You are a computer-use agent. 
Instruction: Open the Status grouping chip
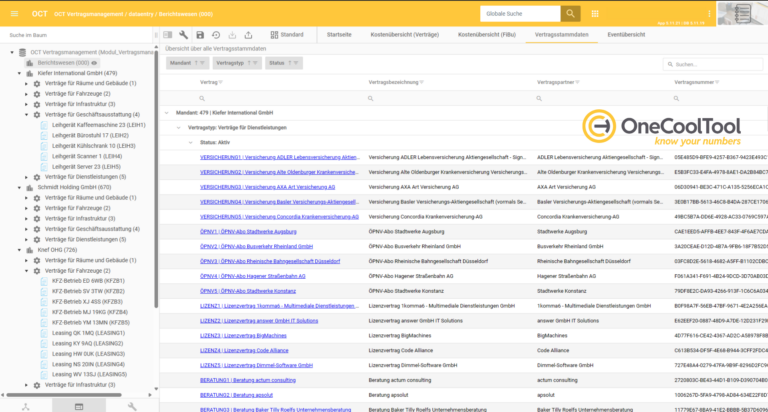pos(284,63)
